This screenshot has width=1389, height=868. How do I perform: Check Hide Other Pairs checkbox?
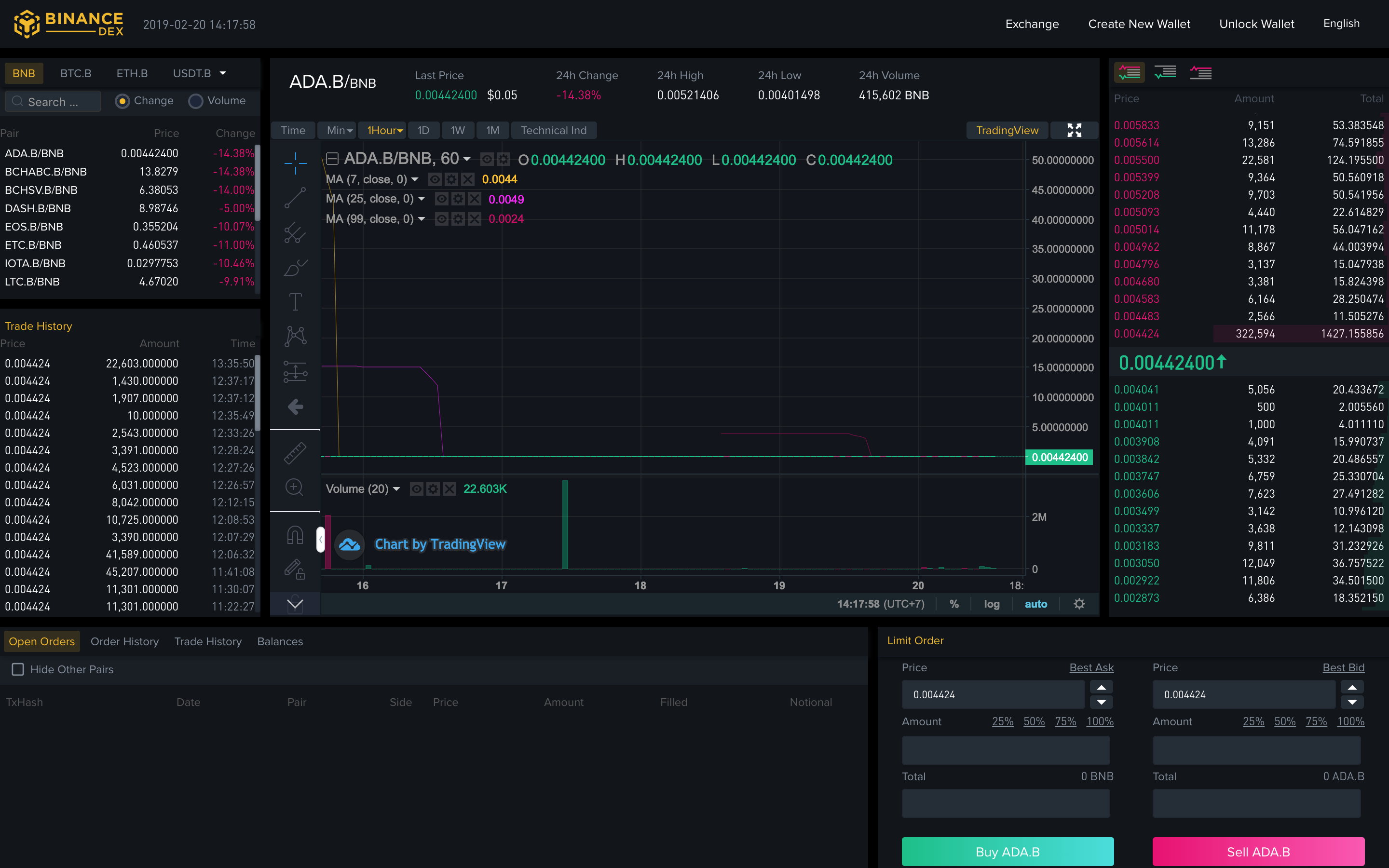click(x=18, y=669)
